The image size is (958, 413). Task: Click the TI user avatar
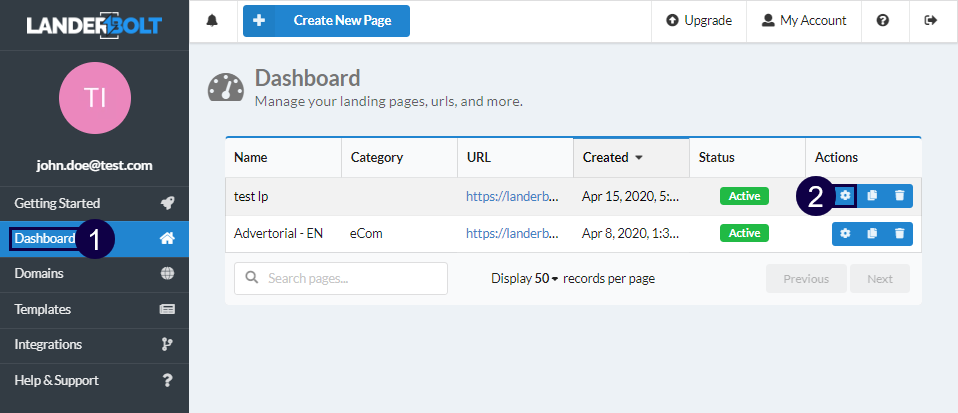95,97
